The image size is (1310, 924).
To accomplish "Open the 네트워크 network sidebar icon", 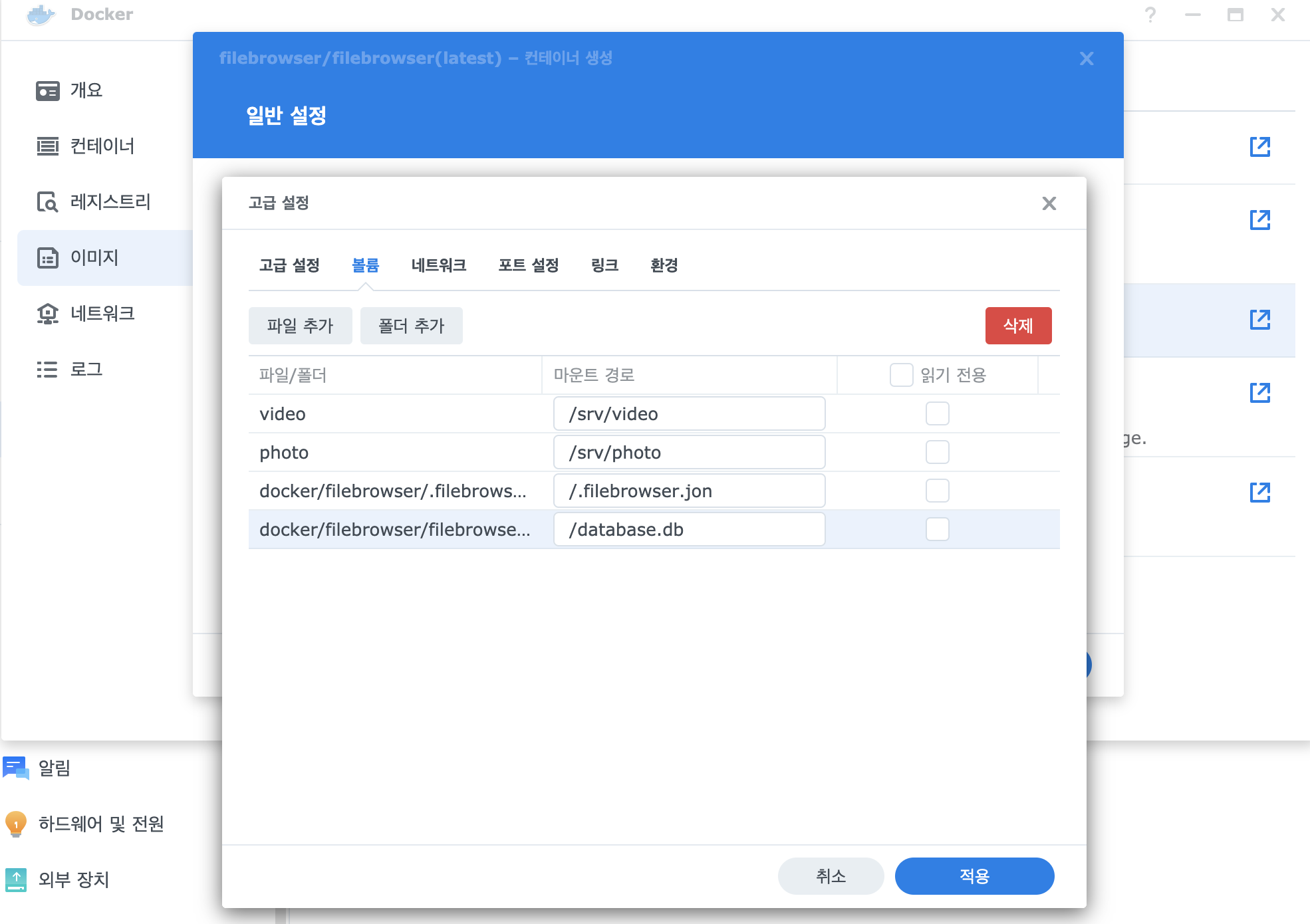I will click(48, 314).
